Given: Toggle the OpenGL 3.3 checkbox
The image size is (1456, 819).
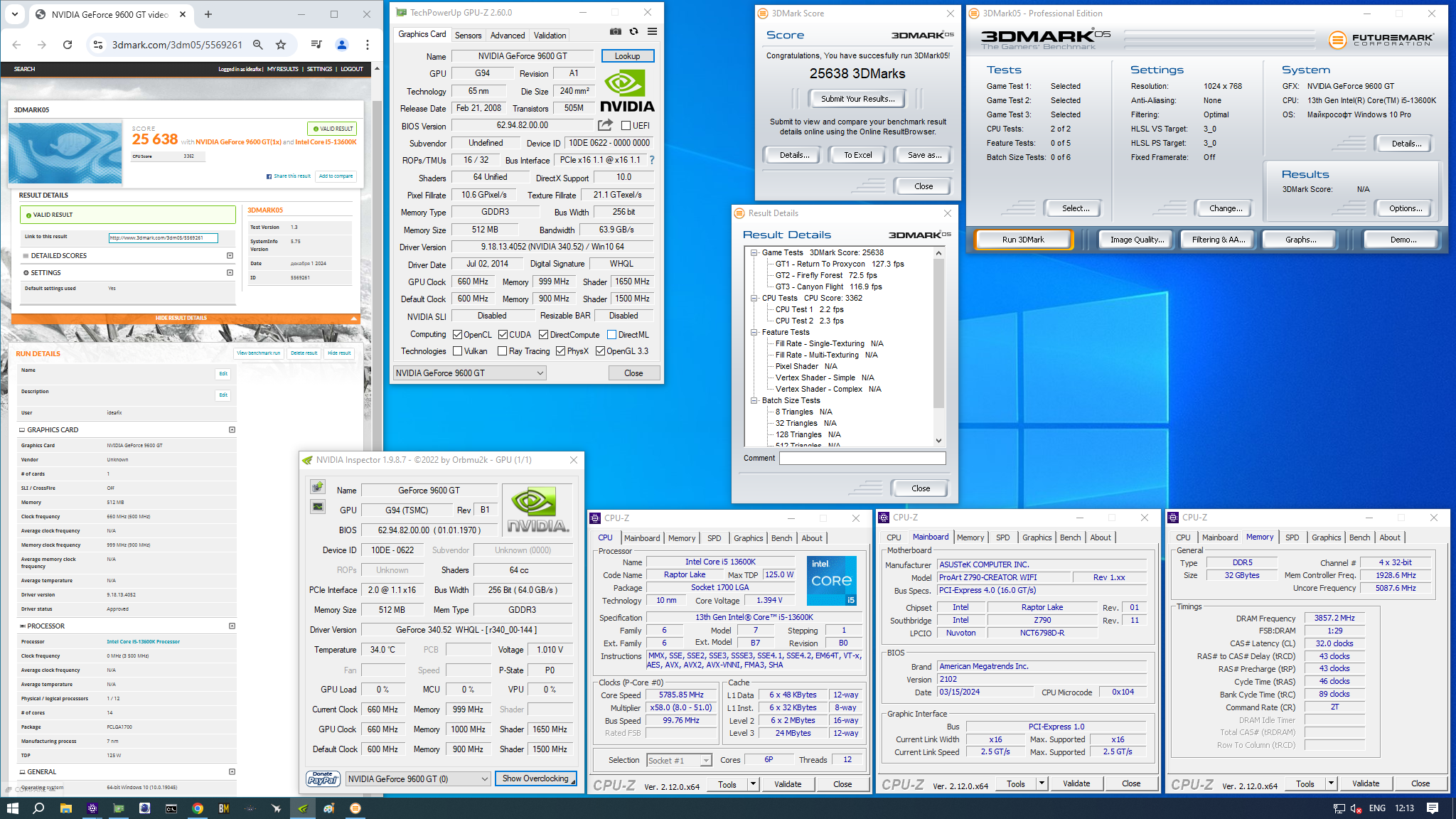Looking at the screenshot, I should click(x=600, y=350).
